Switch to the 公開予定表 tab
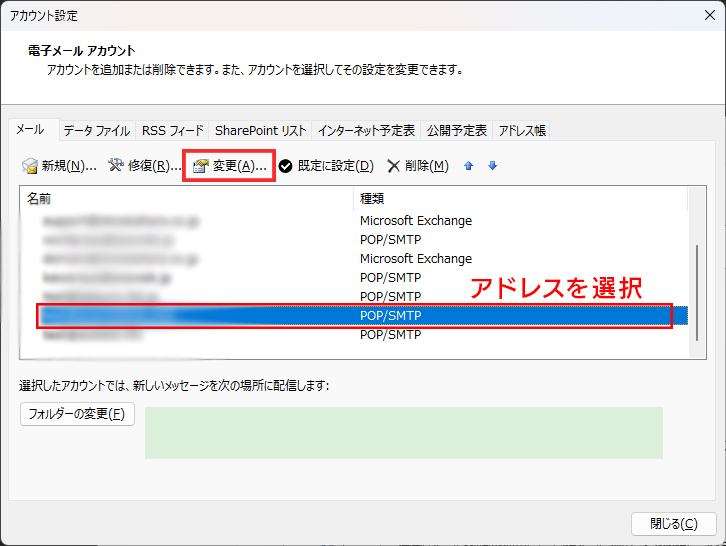726x546 pixels. point(457,131)
